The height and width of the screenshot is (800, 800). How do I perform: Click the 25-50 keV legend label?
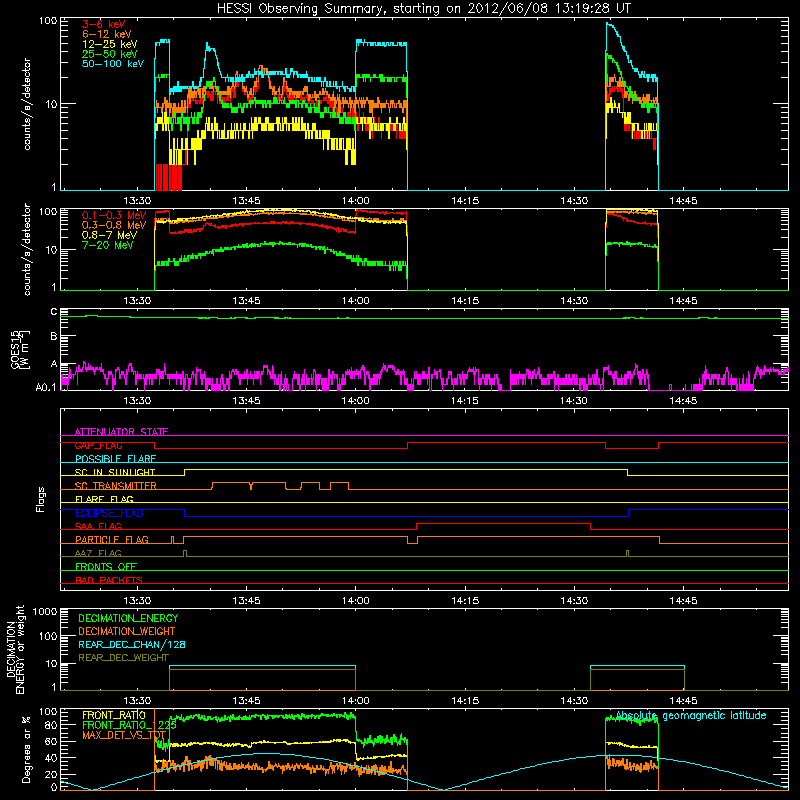point(110,54)
